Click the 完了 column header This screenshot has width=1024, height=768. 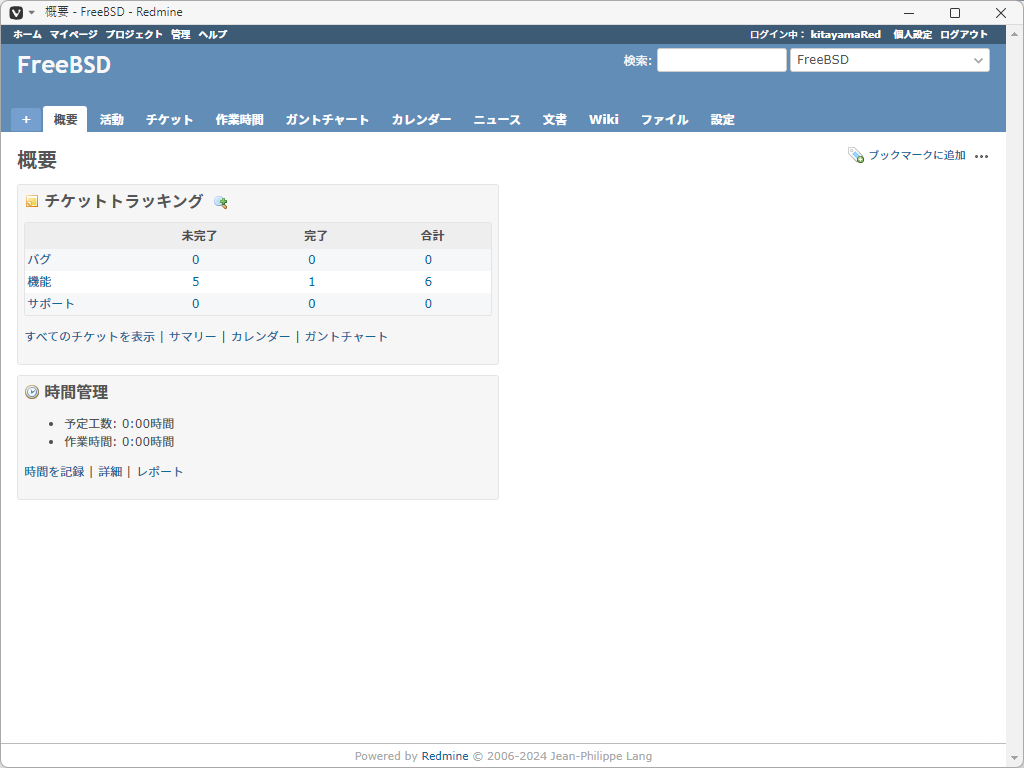(x=315, y=236)
